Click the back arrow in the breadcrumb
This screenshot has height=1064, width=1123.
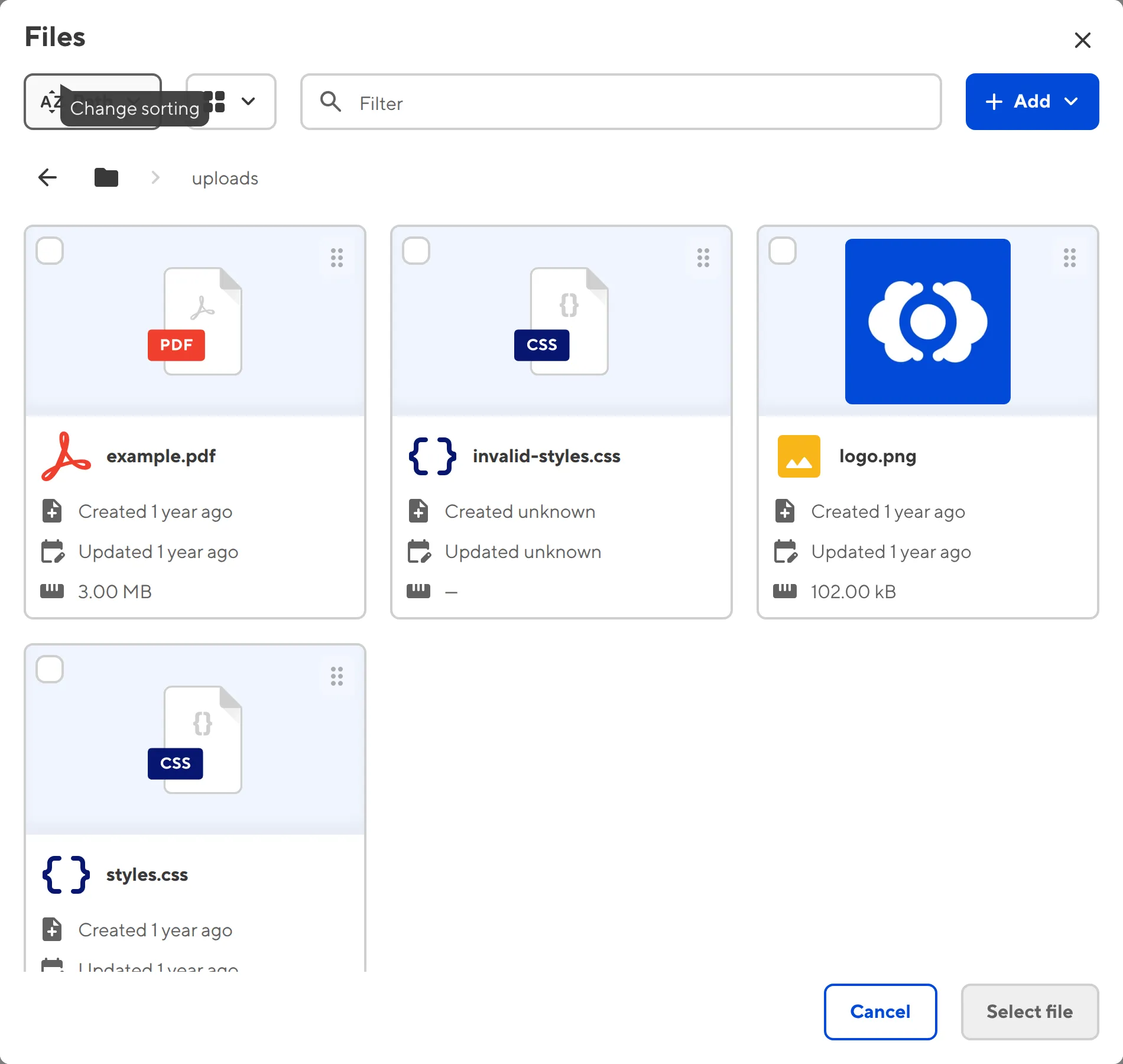coord(47,177)
